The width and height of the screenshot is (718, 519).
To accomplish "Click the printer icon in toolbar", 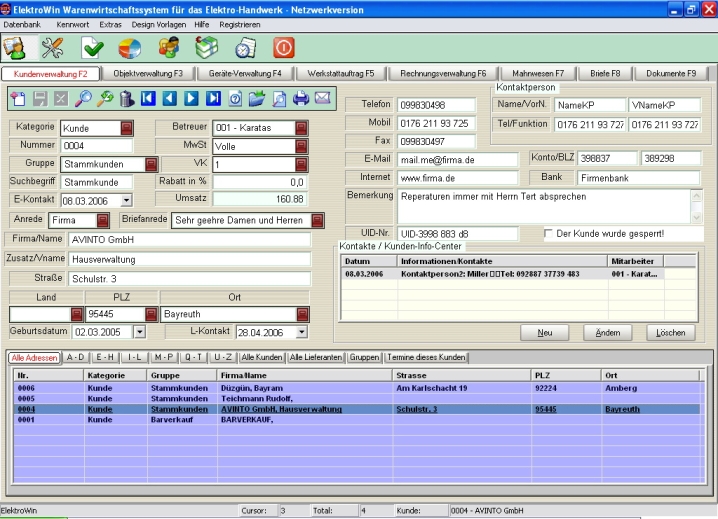I will 301,98.
